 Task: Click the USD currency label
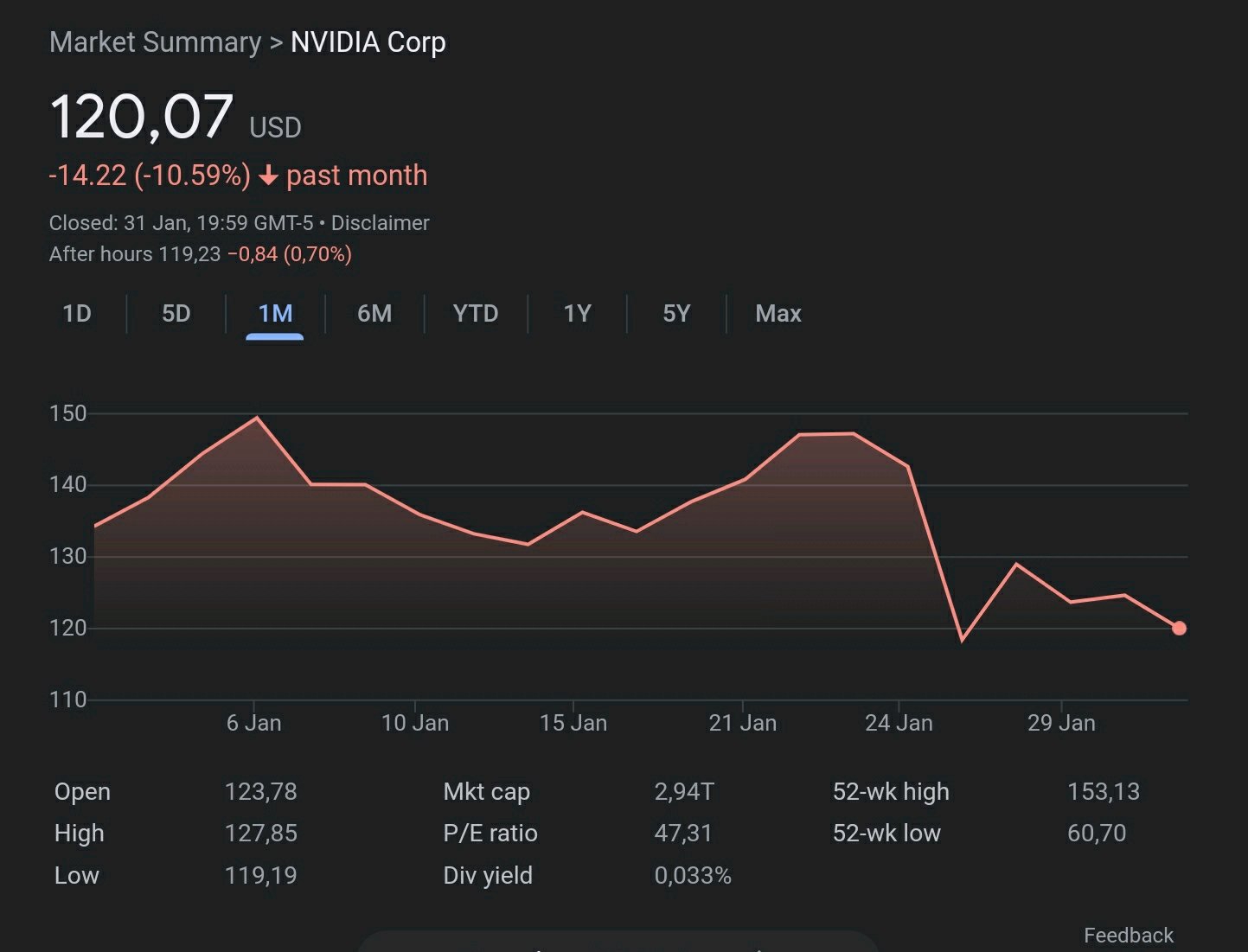(275, 128)
